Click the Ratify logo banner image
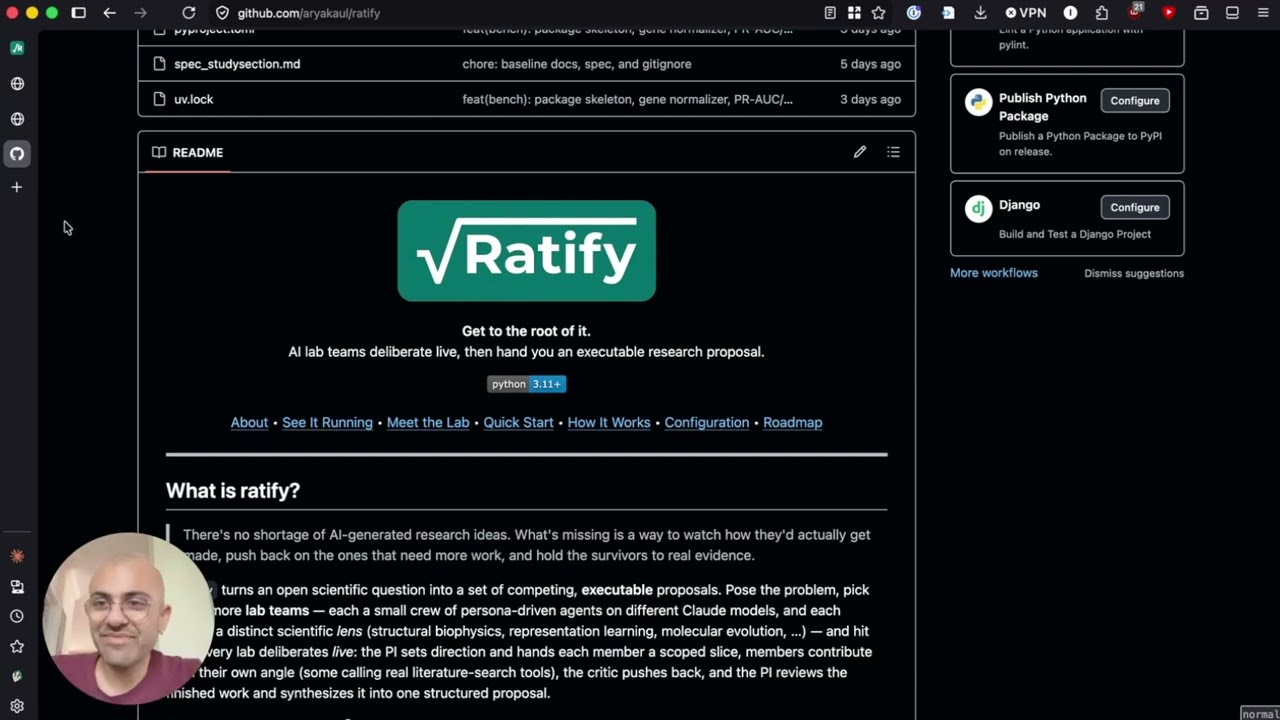Viewport: 1280px width, 720px height. (x=527, y=251)
